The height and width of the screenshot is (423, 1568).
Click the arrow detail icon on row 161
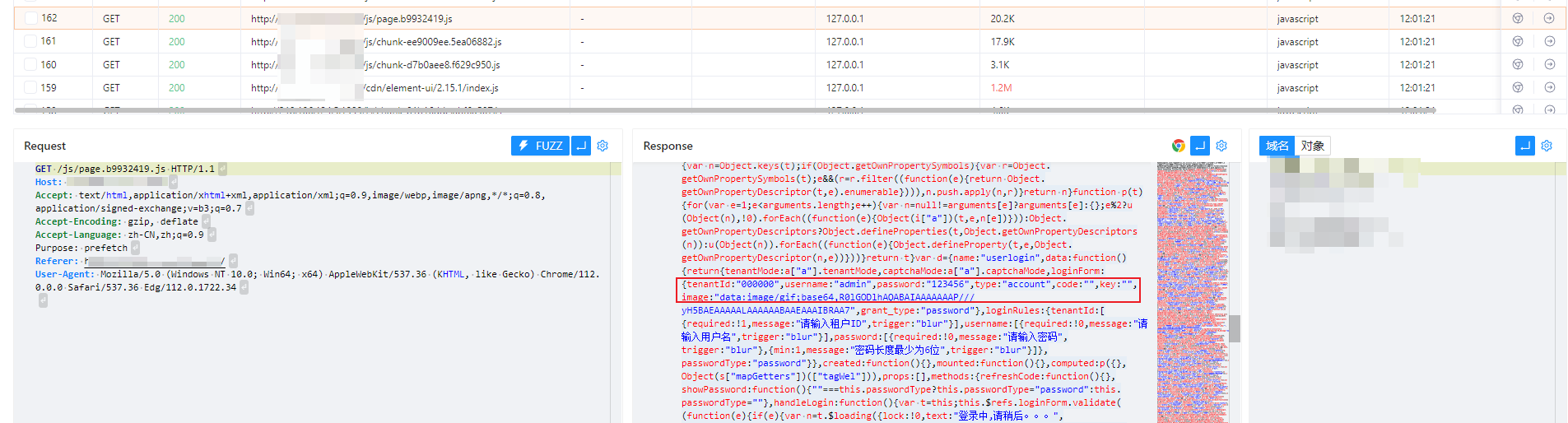tap(1549, 41)
